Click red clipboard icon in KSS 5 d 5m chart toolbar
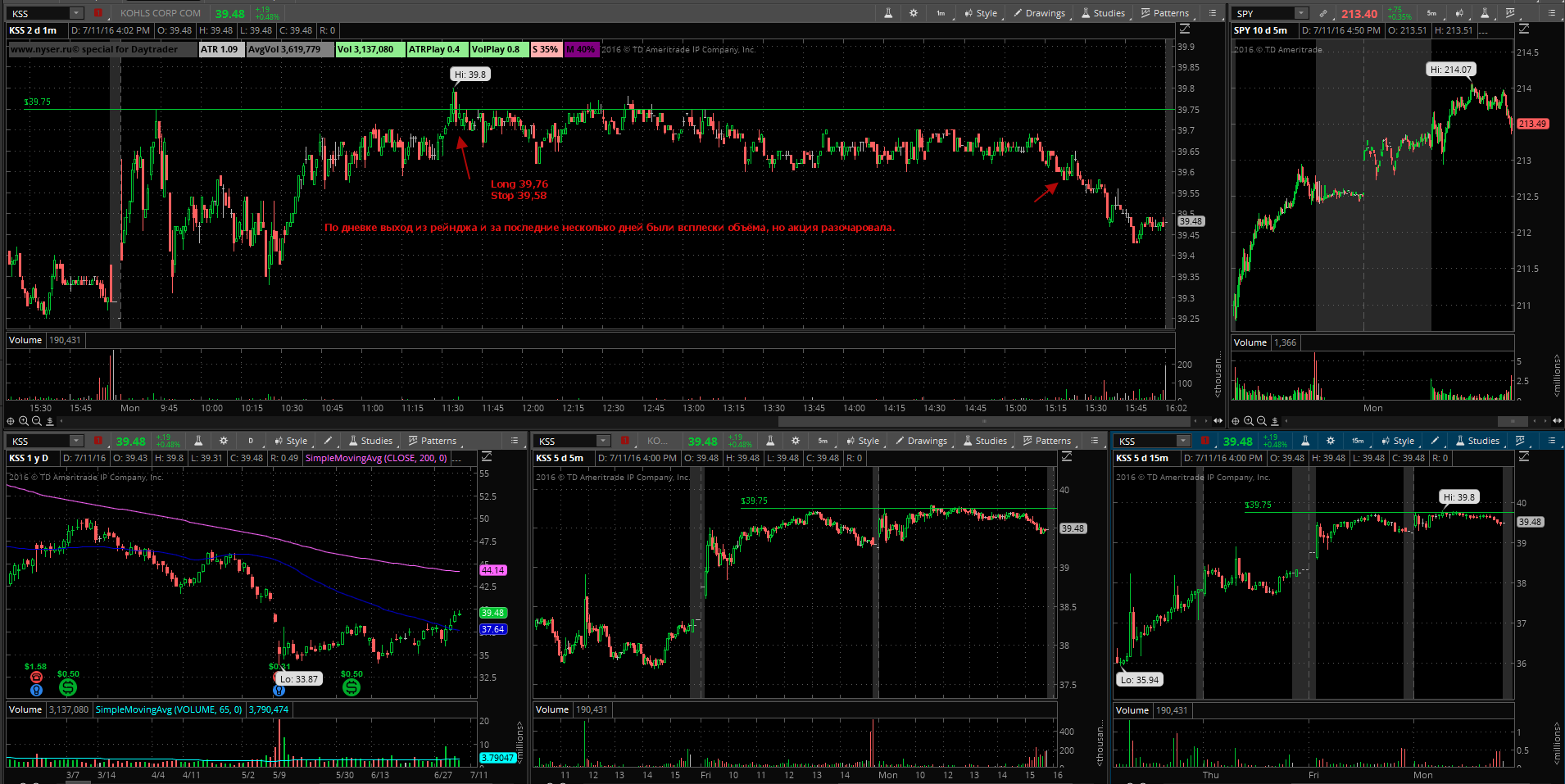Image resolution: width=1565 pixels, height=784 pixels. (x=625, y=441)
